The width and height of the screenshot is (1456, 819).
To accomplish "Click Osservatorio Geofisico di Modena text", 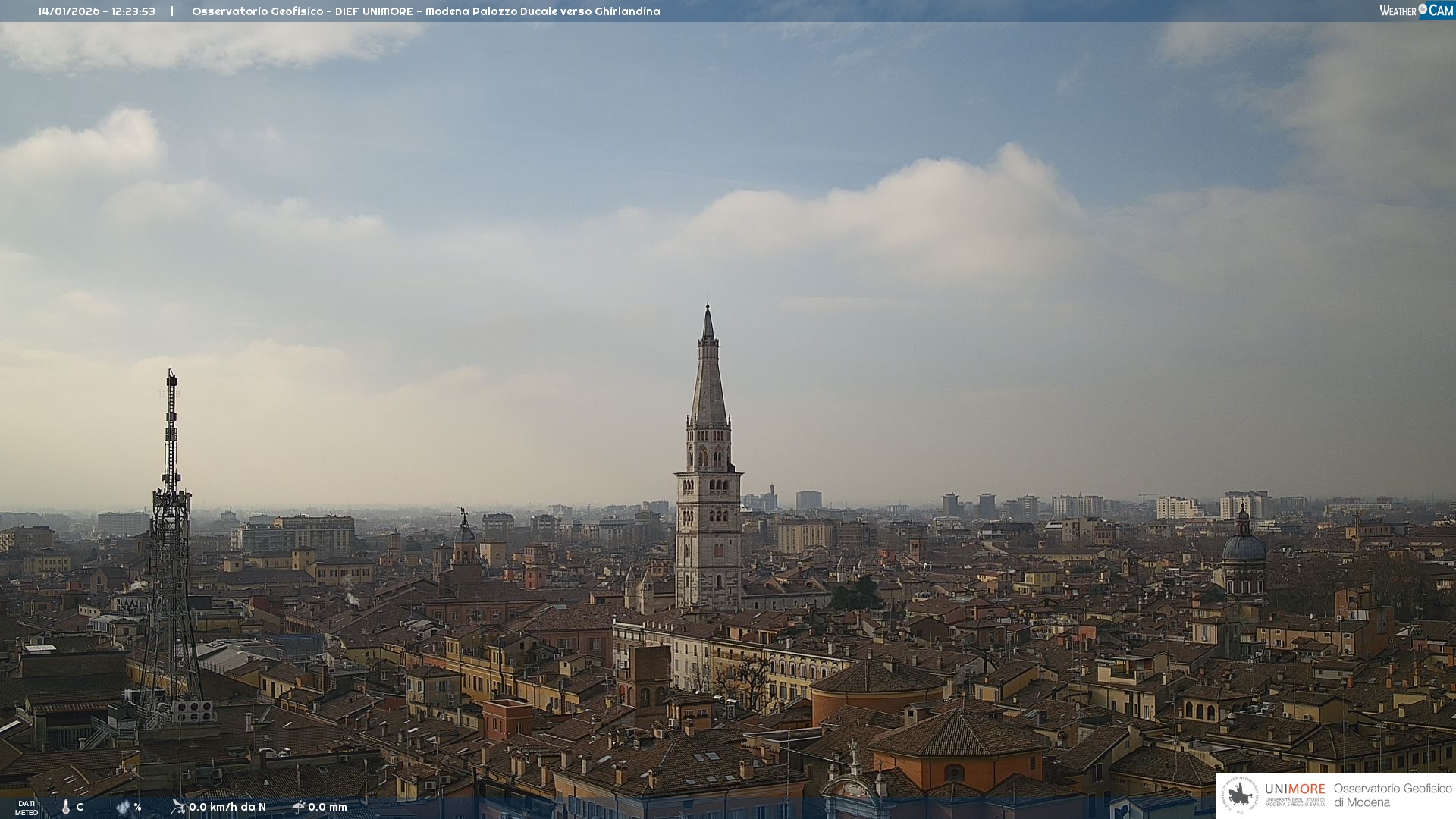I will (1392, 795).
